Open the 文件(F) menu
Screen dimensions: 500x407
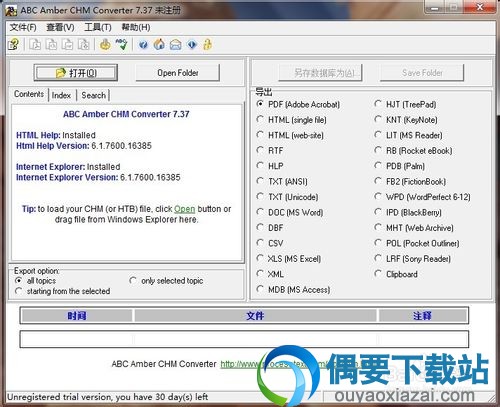point(23,27)
